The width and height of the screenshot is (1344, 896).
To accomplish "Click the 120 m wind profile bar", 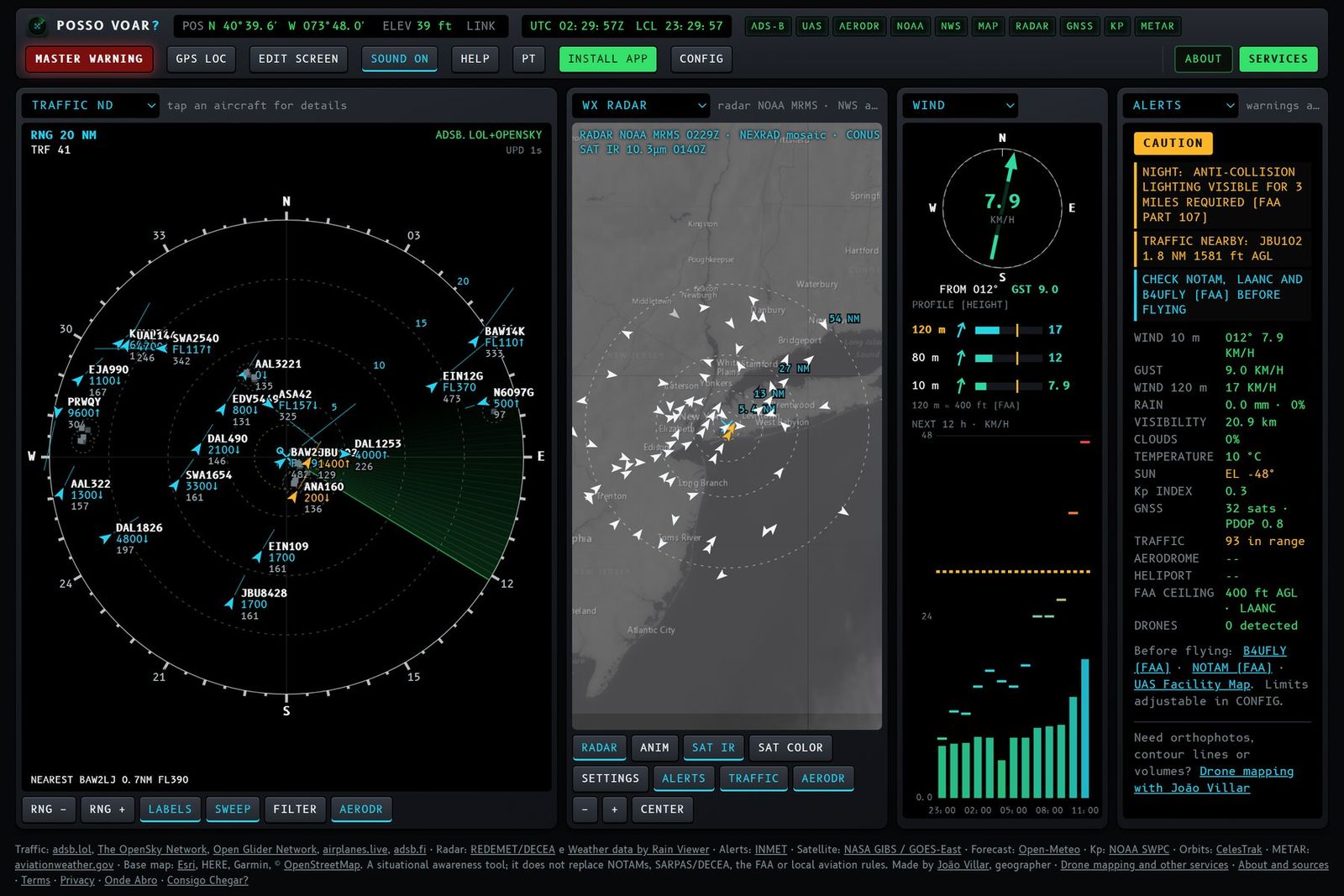I will pyautogui.click(x=1008, y=330).
